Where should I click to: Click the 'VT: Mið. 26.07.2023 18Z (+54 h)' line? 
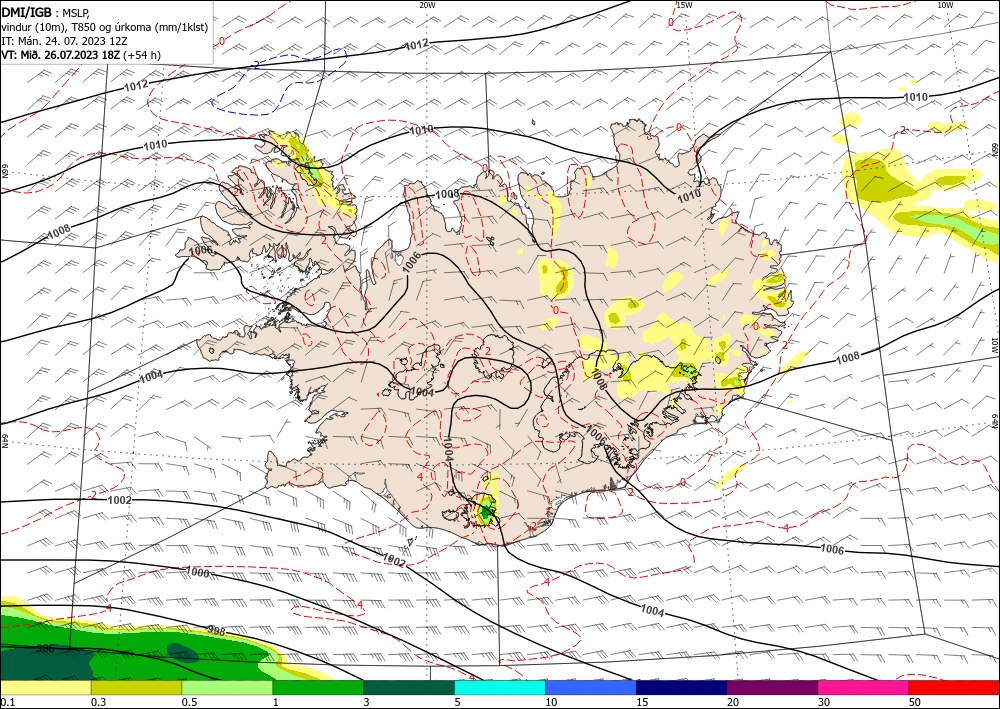[x=81, y=55]
